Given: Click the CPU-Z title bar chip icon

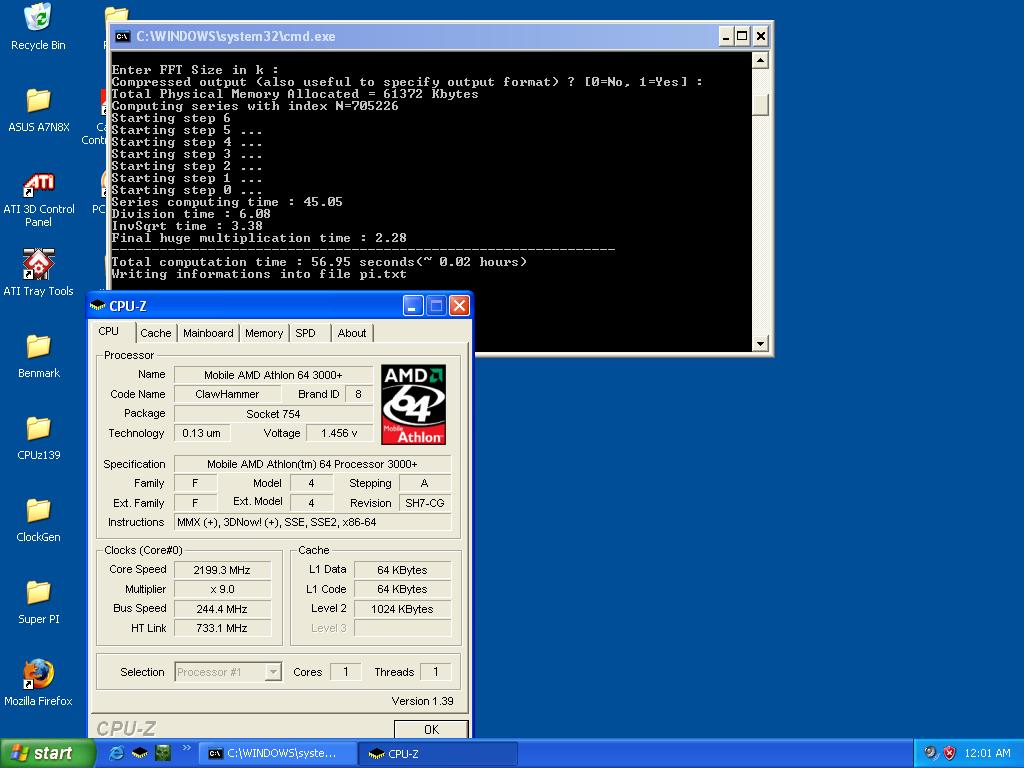Looking at the screenshot, I should 98,306.
